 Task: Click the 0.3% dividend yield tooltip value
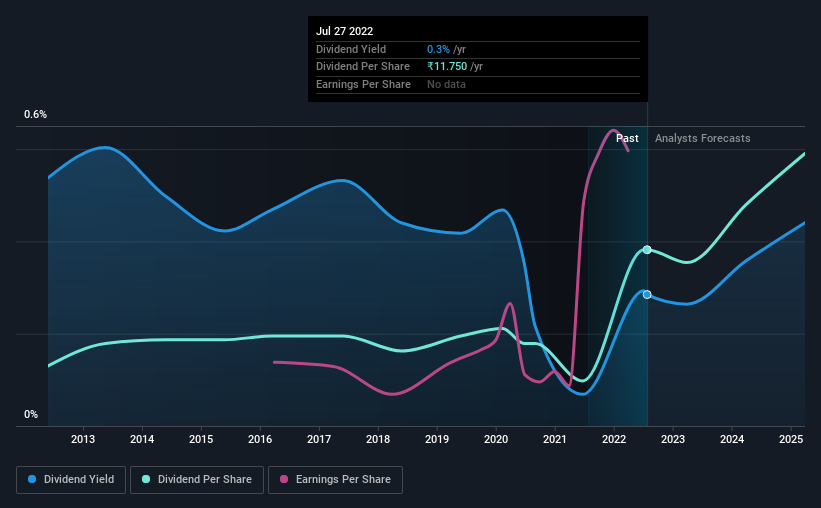[x=438, y=49]
